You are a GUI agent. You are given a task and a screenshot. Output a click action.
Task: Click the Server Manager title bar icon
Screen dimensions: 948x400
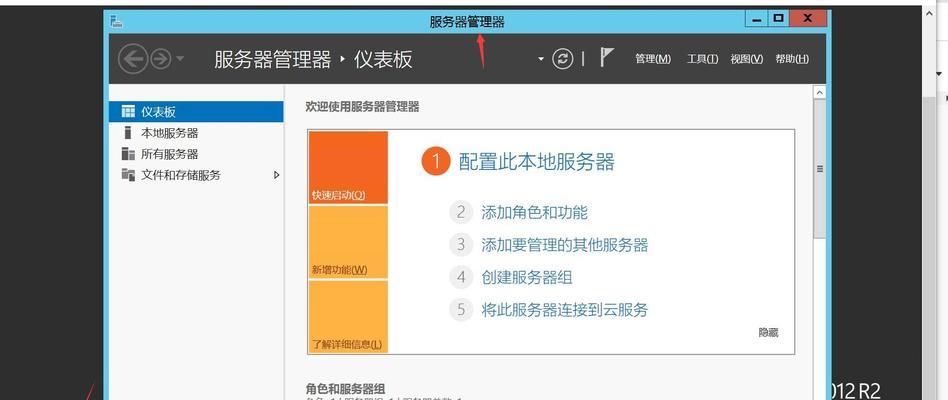point(117,22)
